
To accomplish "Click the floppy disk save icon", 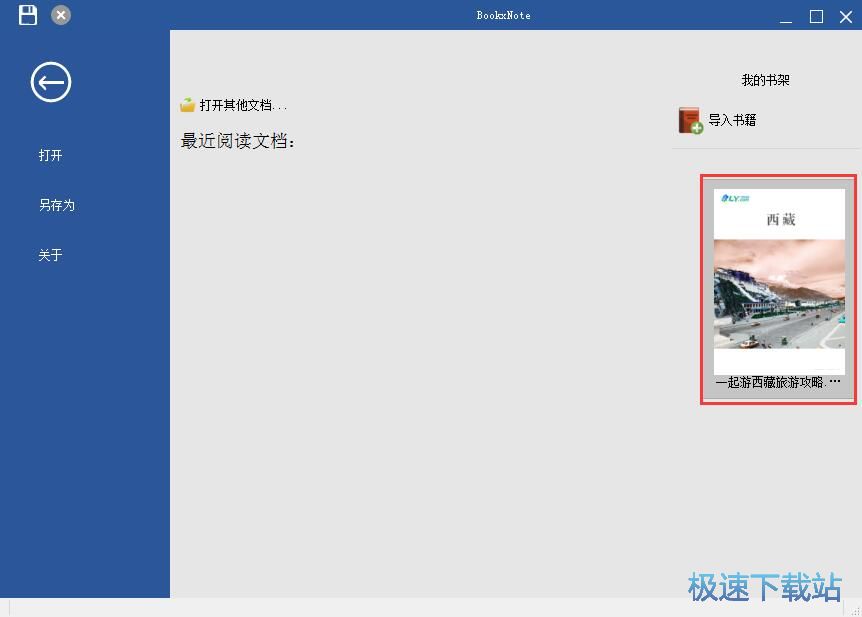I will click(x=27, y=14).
